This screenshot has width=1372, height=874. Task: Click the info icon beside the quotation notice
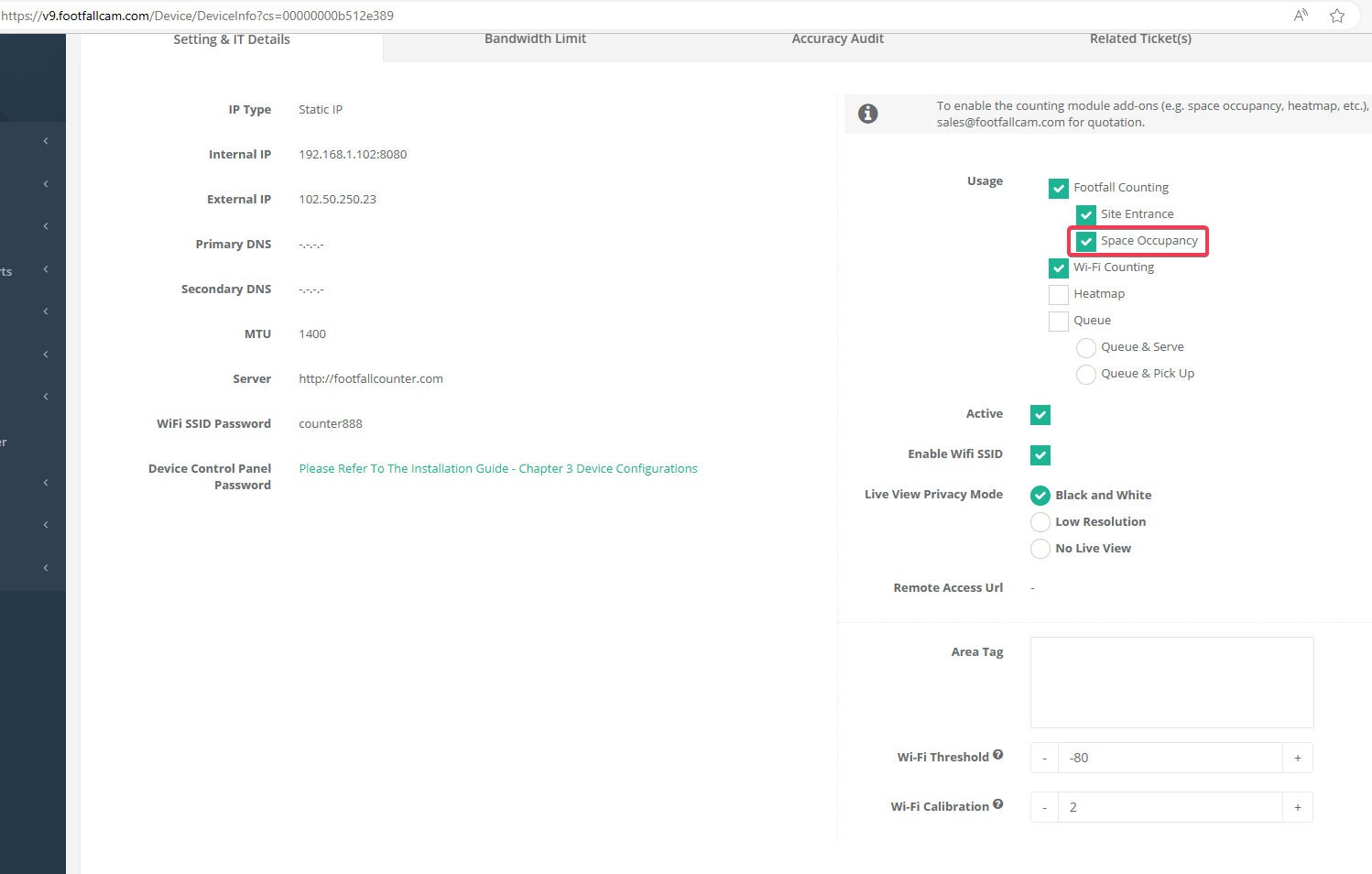point(867,114)
